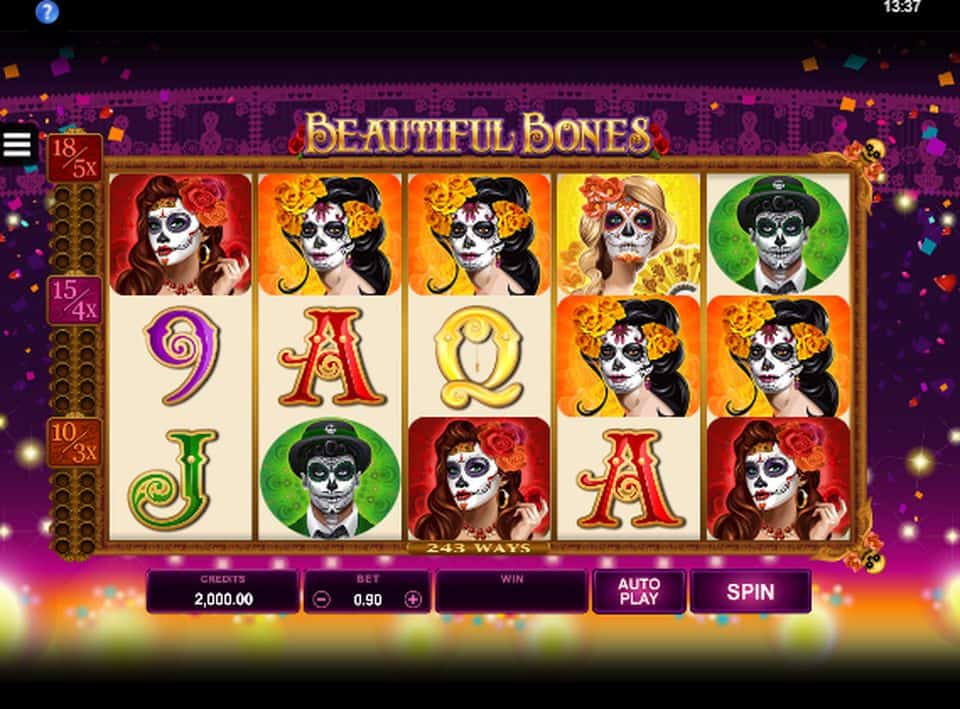960x709 pixels.
Task: Click the Credits balance display
Action: tap(223, 591)
